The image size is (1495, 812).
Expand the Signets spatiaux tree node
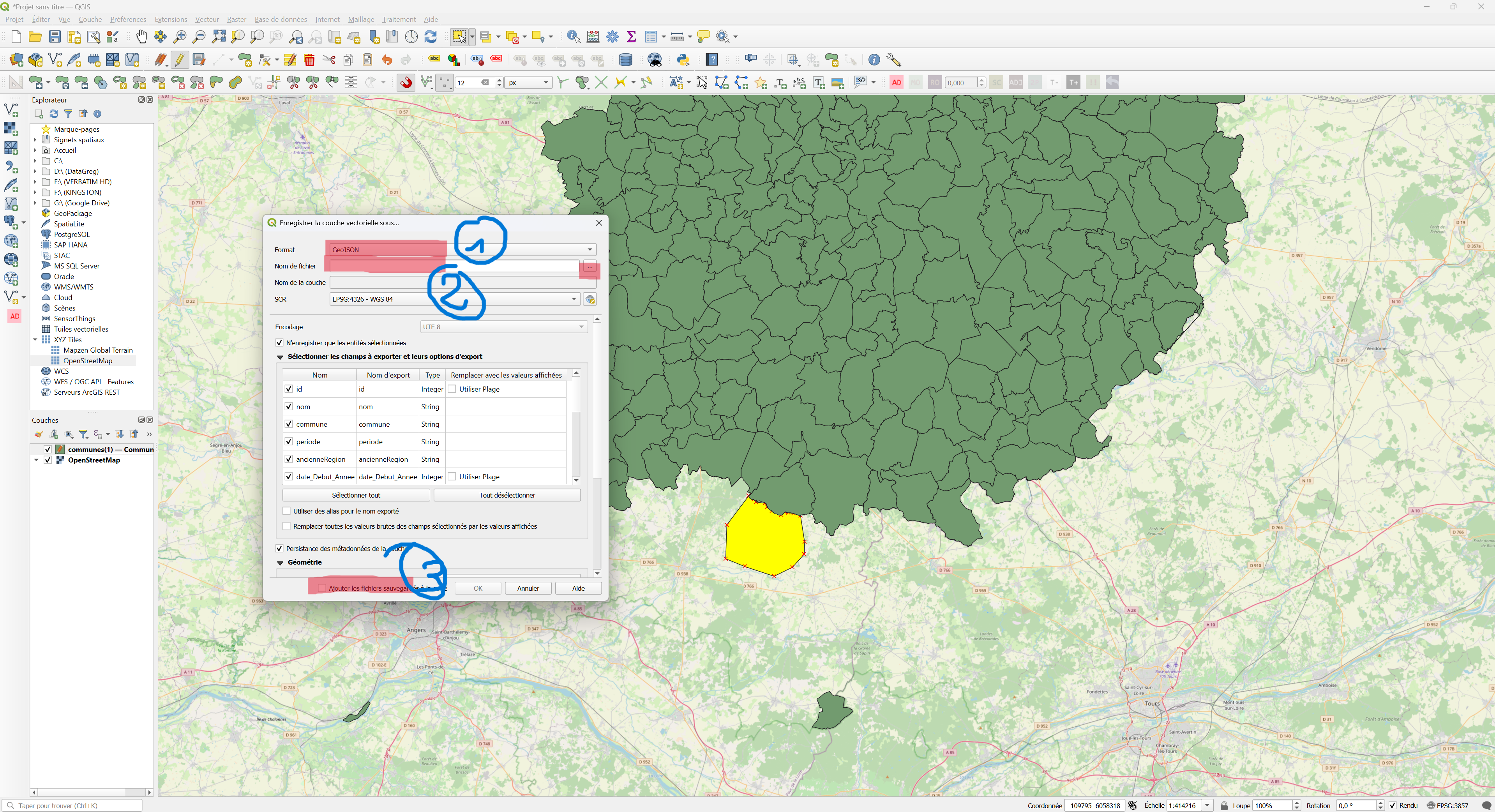point(35,140)
